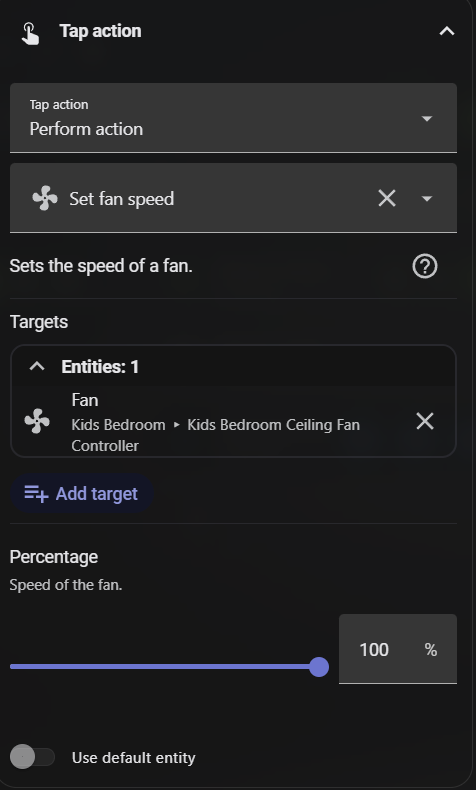Click the Kids Bedroom fan entity icon
The height and width of the screenshot is (790, 476).
point(37,421)
